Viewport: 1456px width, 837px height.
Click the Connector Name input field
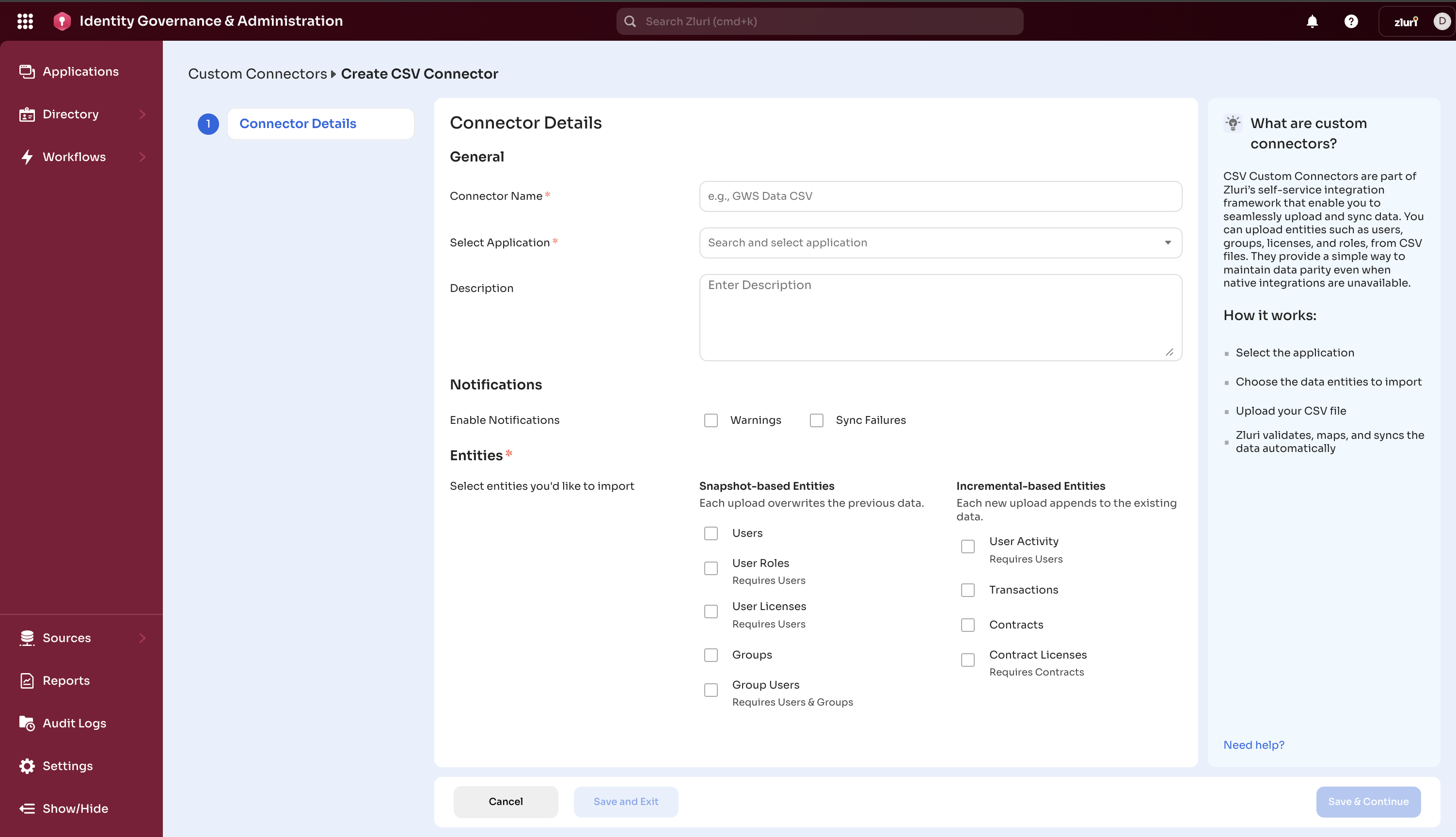point(940,196)
